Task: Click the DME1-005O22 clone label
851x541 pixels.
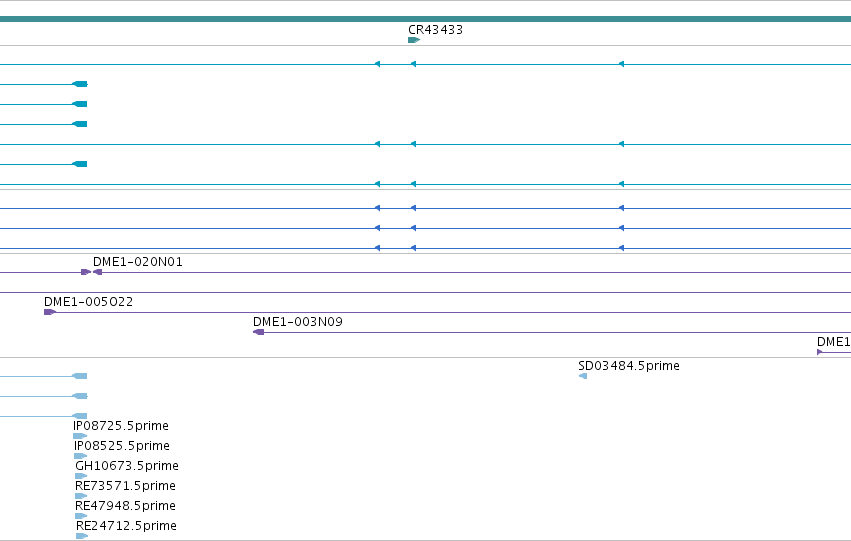Action: click(88, 302)
